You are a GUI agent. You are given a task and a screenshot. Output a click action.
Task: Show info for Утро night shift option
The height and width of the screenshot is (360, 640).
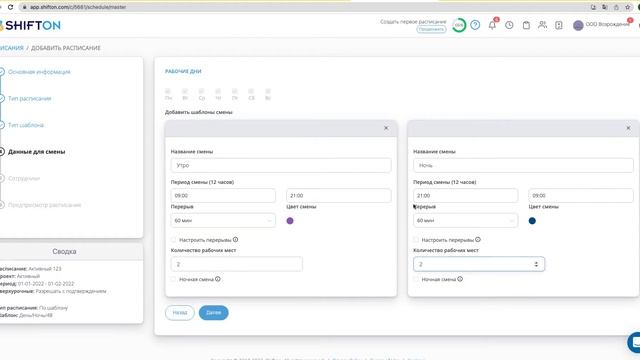tap(218, 279)
